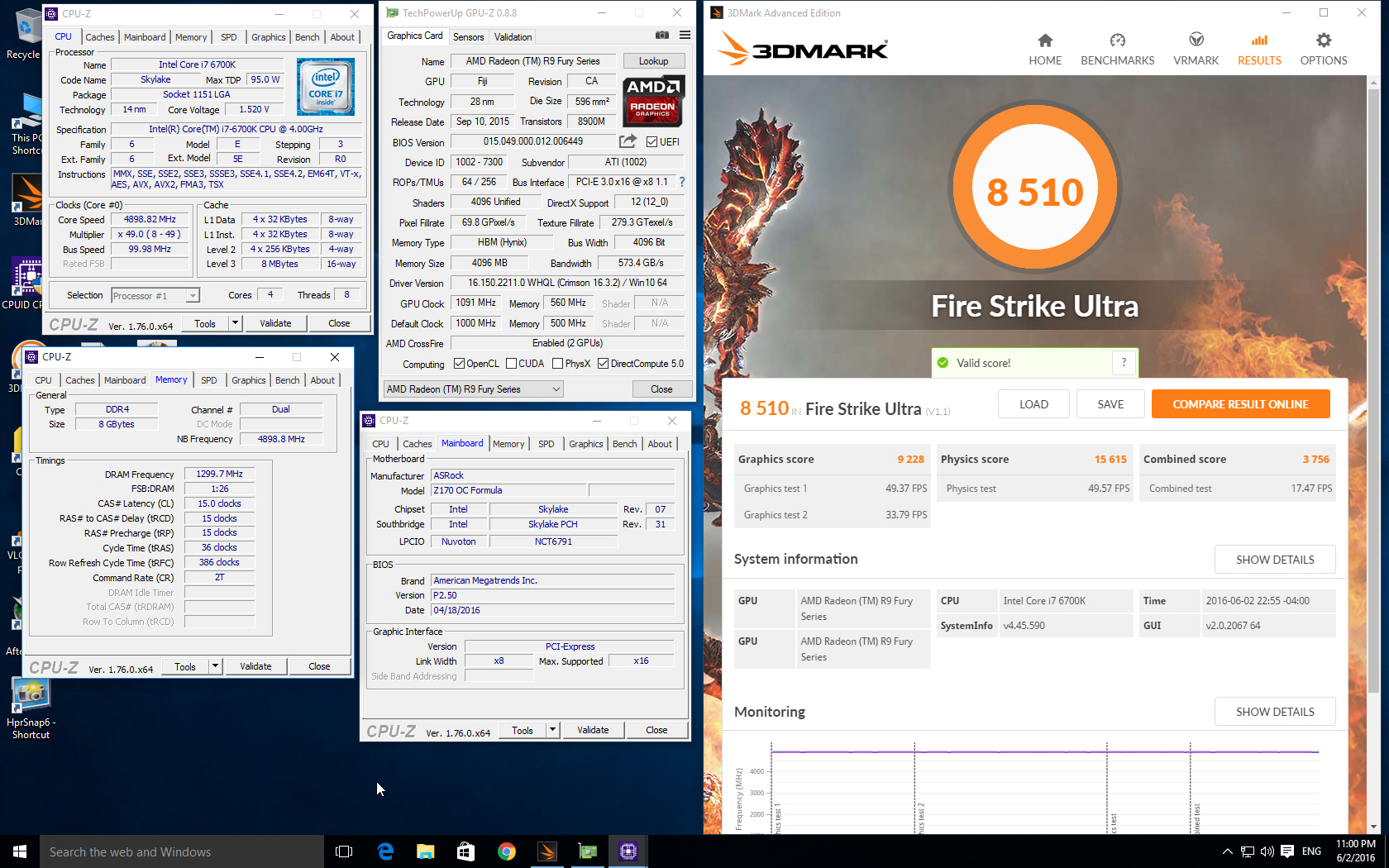Toggle the PhysX checkbox
The image size is (1389, 868).
click(x=557, y=364)
